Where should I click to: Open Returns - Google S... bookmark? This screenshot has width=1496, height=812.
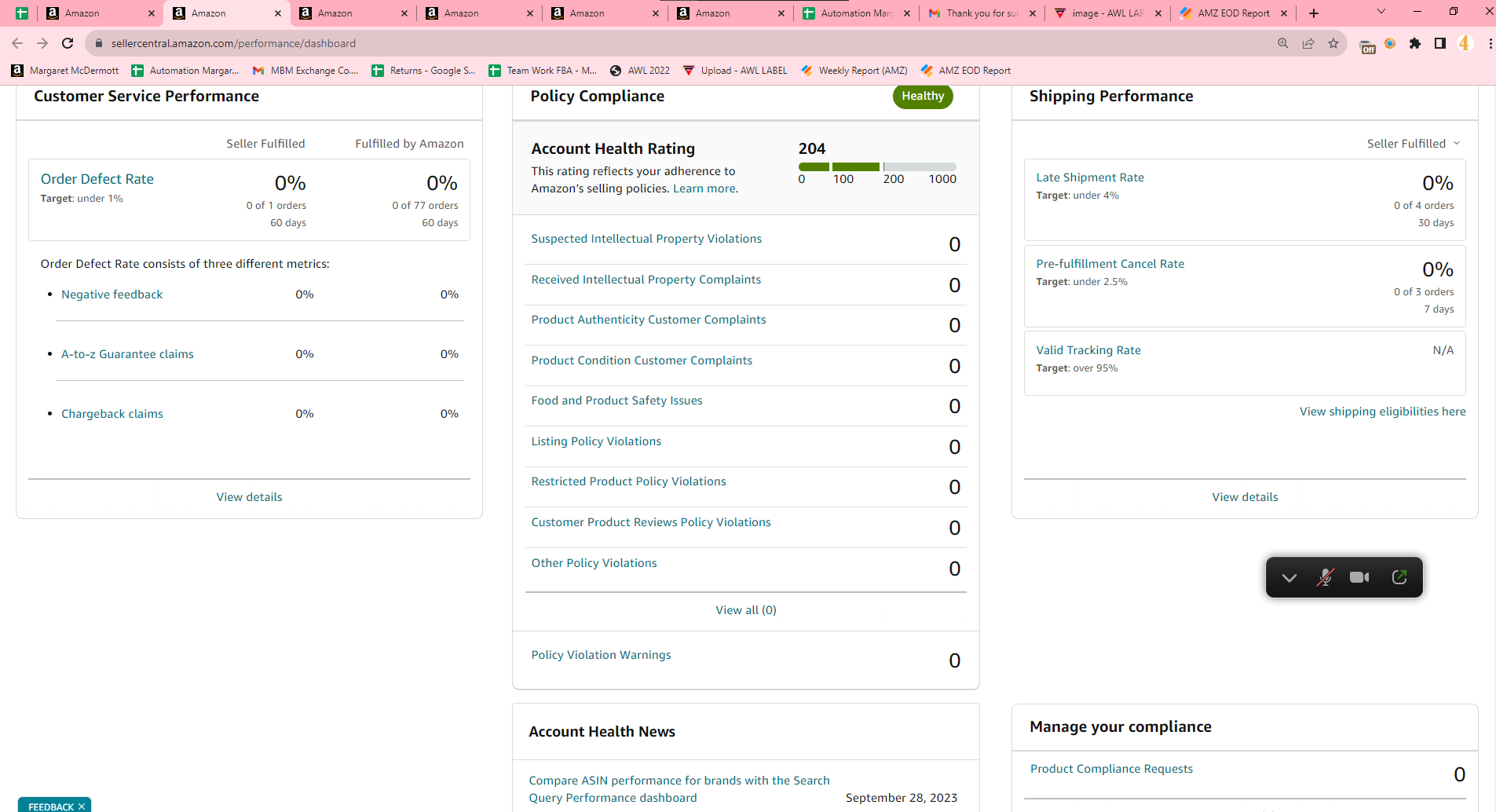(x=423, y=71)
